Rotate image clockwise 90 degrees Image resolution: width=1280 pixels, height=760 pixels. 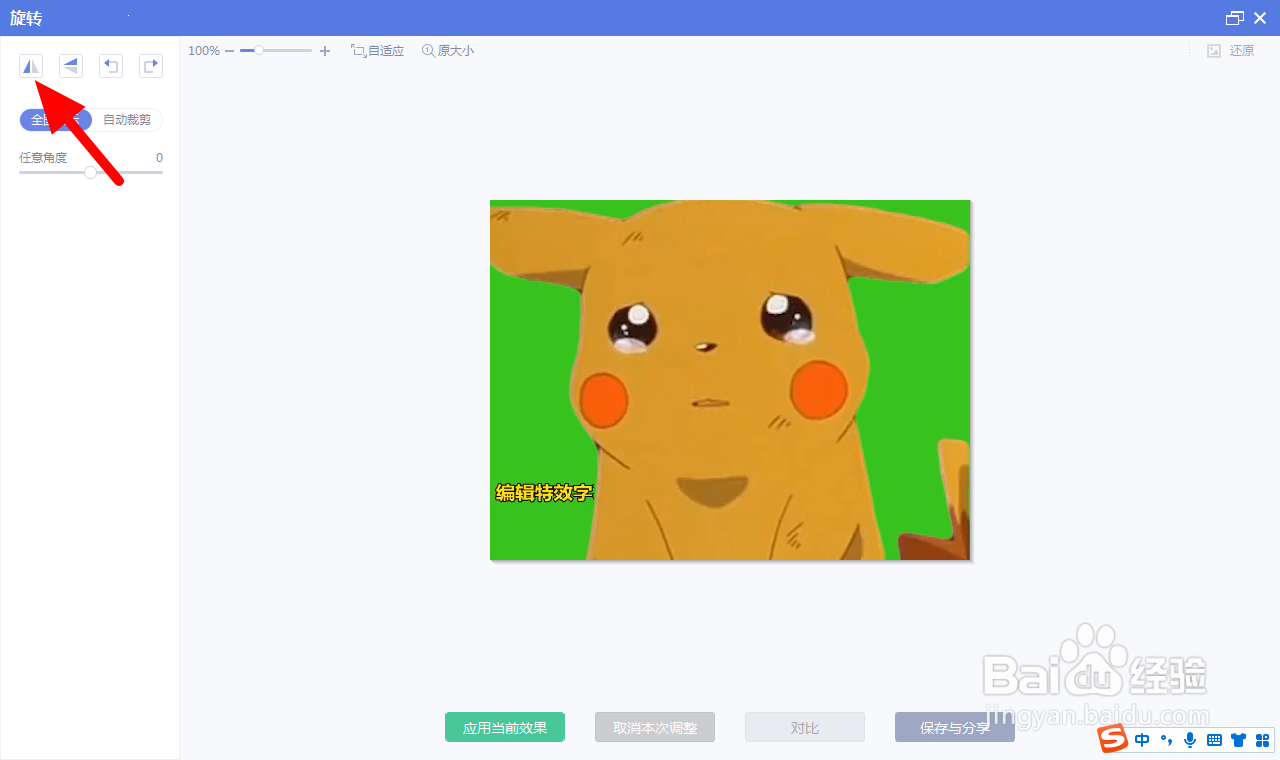point(151,66)
